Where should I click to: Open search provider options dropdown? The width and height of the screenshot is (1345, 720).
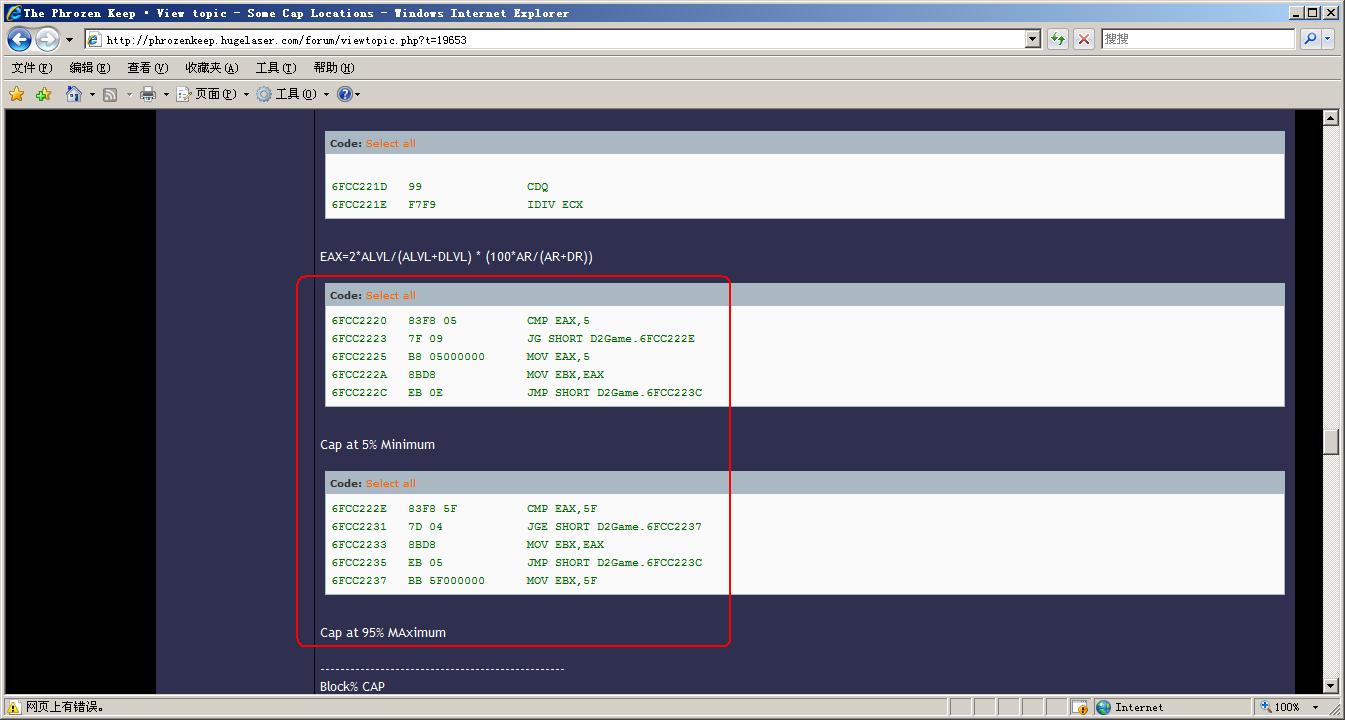pos(1328,39)
